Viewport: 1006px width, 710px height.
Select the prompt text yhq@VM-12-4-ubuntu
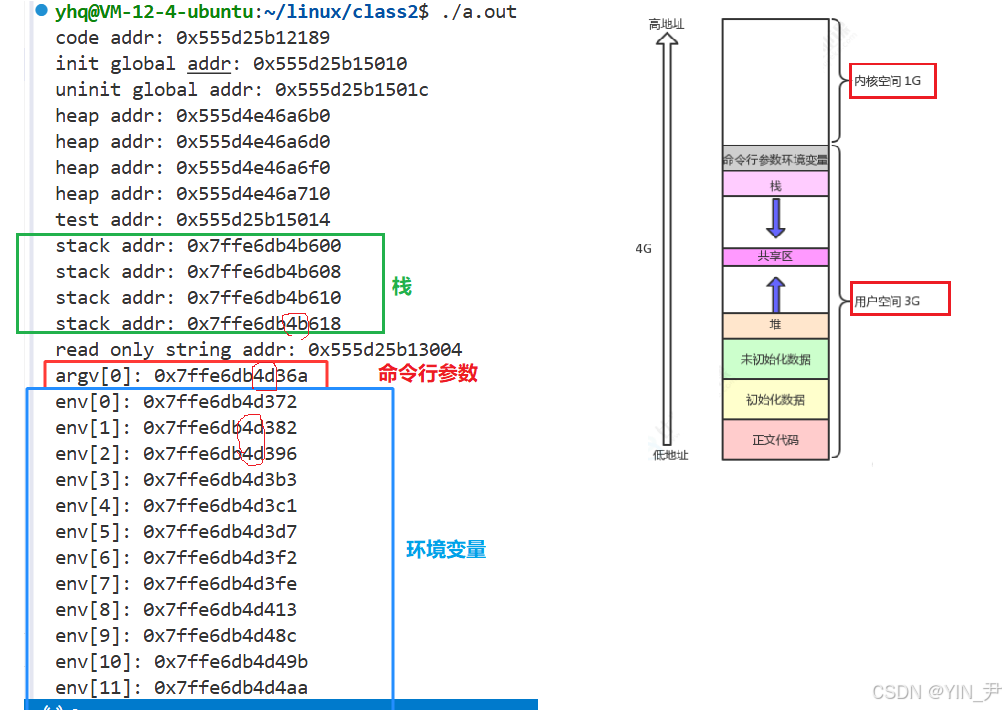155,12
